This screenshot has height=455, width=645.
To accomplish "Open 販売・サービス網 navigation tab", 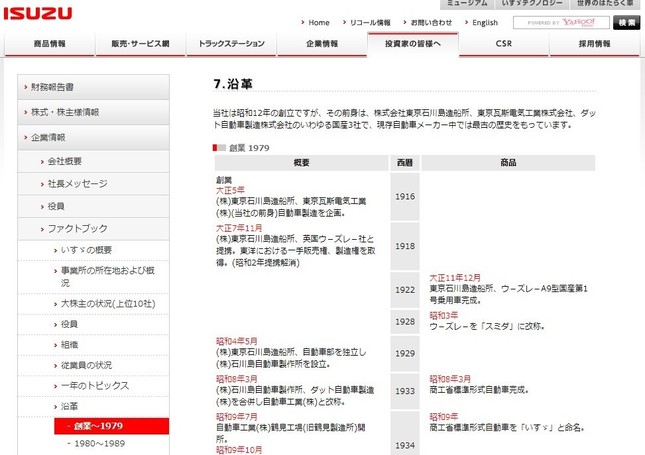I will 140,44.
